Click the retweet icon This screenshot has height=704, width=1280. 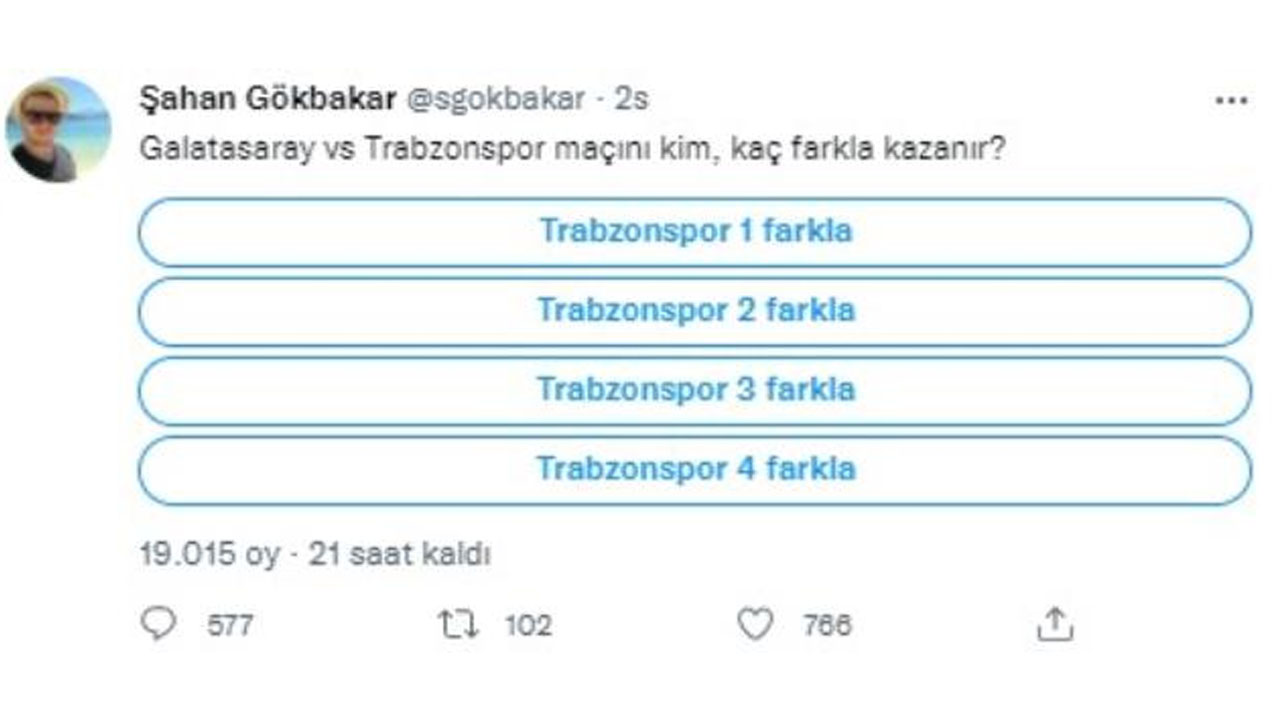[459, 625]
